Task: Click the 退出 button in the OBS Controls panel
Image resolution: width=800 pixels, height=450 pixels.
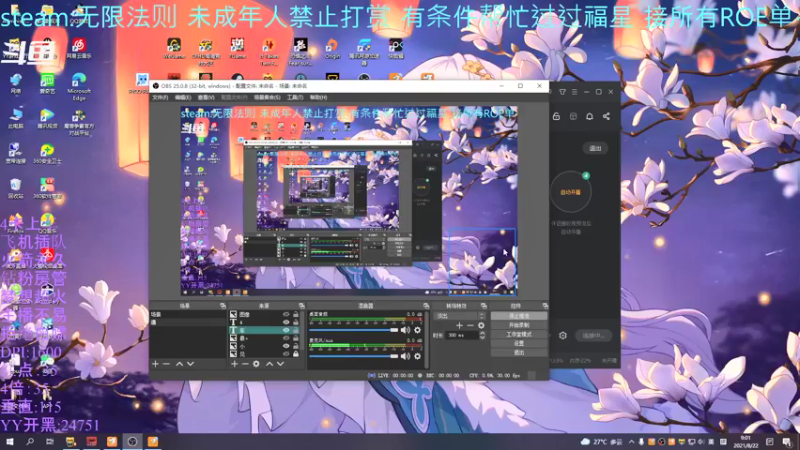Action: pos(519,353)
